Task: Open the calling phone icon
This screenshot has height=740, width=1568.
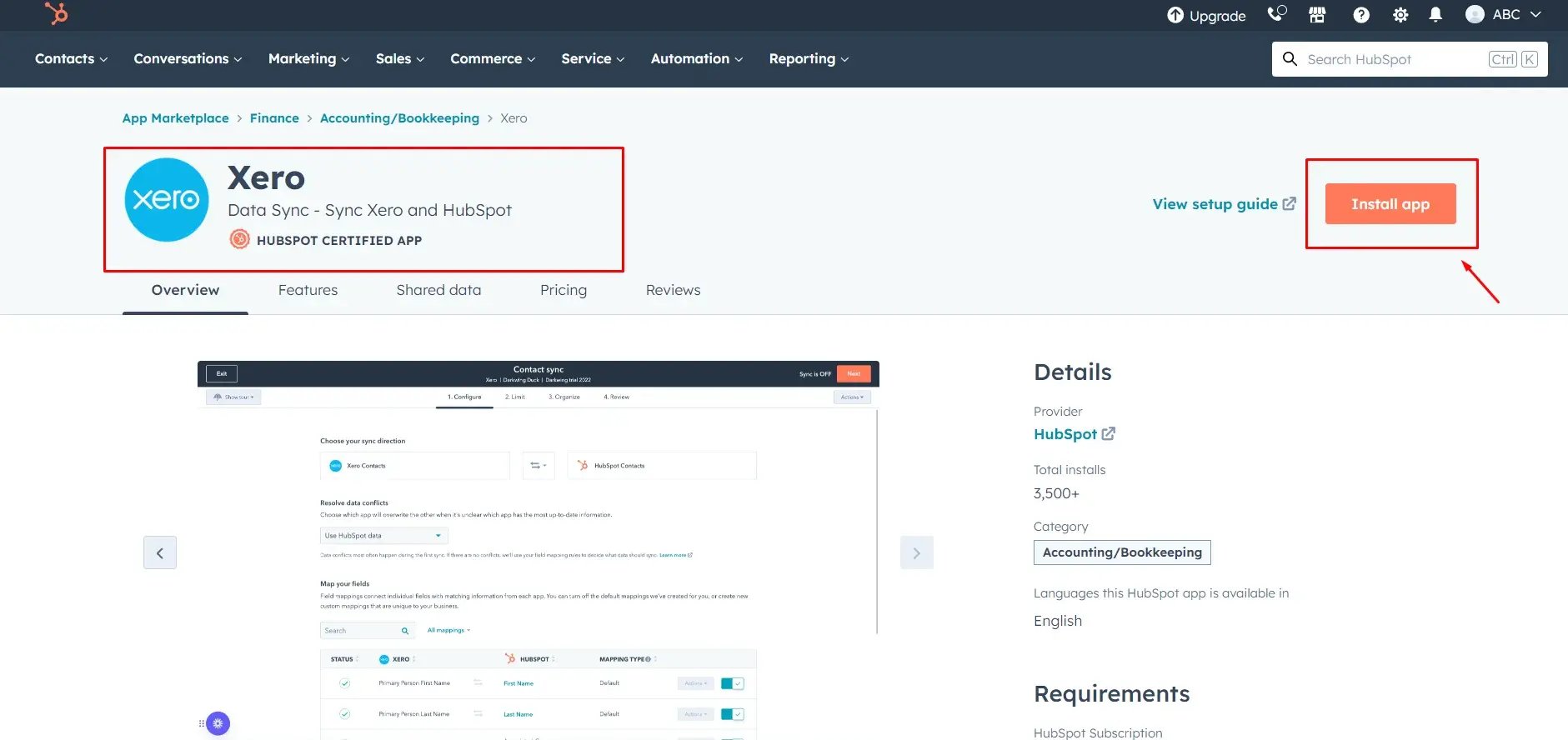Action: click(1277, 13)
